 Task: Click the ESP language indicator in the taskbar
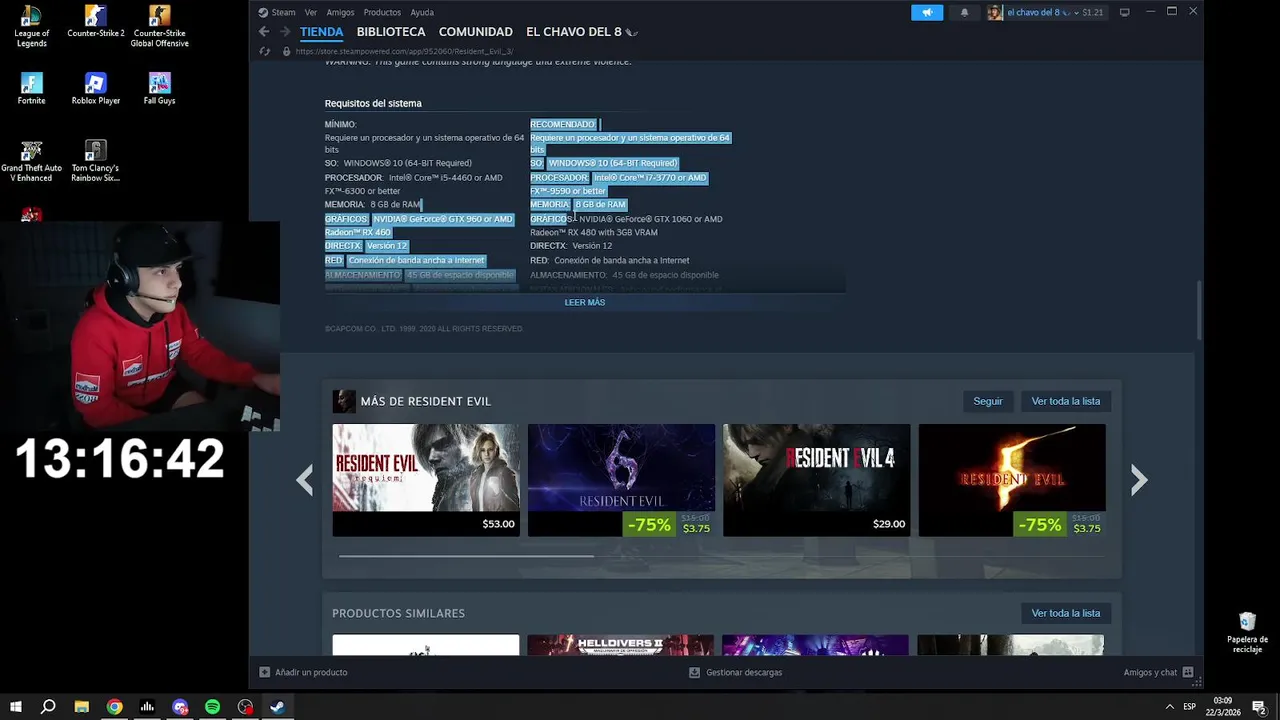(x=1190, y=707)
